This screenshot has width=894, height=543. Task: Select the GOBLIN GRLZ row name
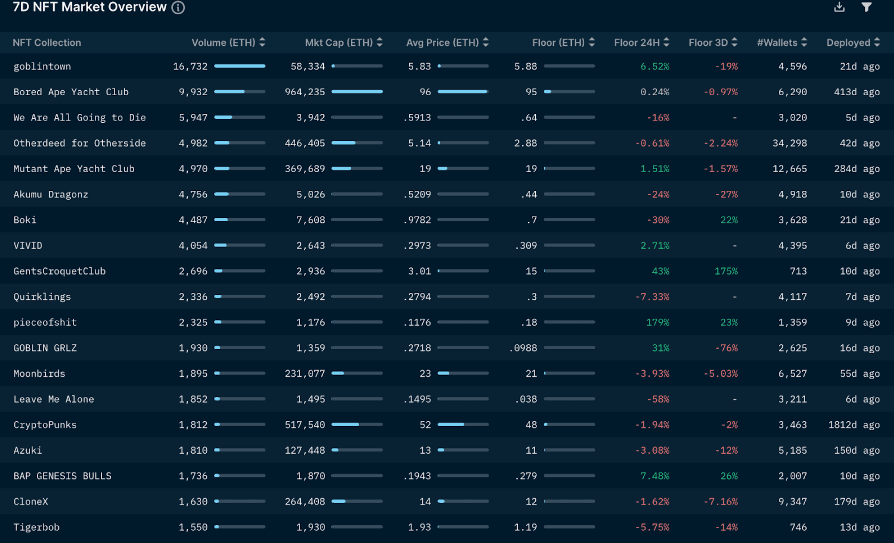[45, 348]
